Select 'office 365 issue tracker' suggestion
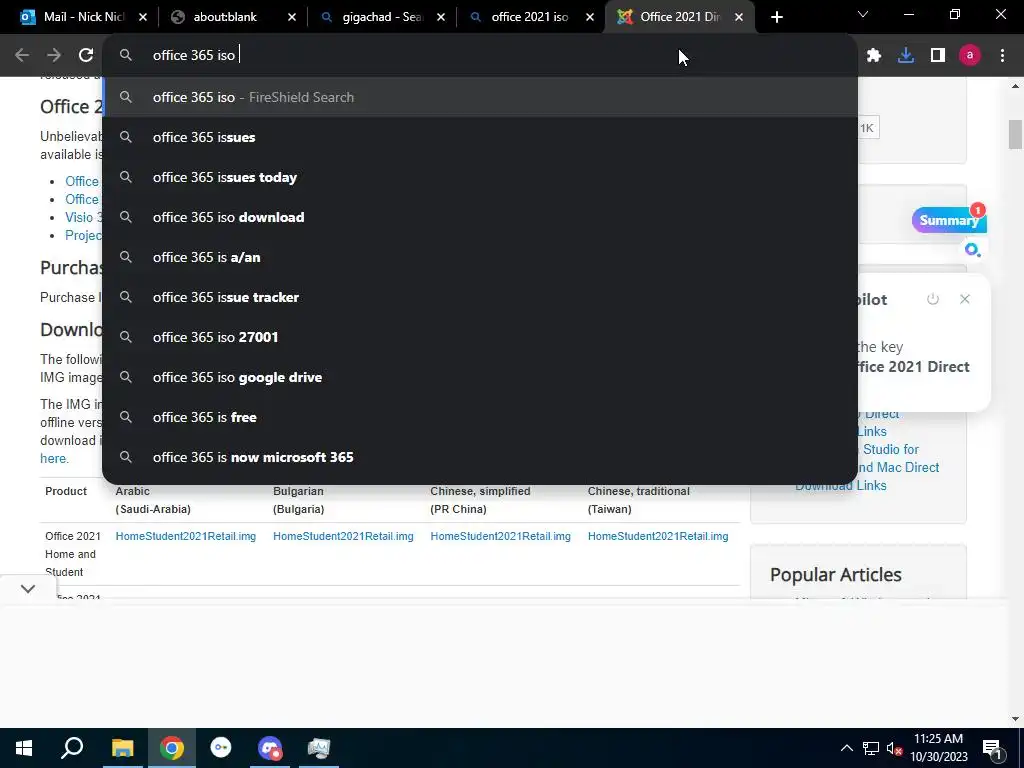 click(480, 297)
